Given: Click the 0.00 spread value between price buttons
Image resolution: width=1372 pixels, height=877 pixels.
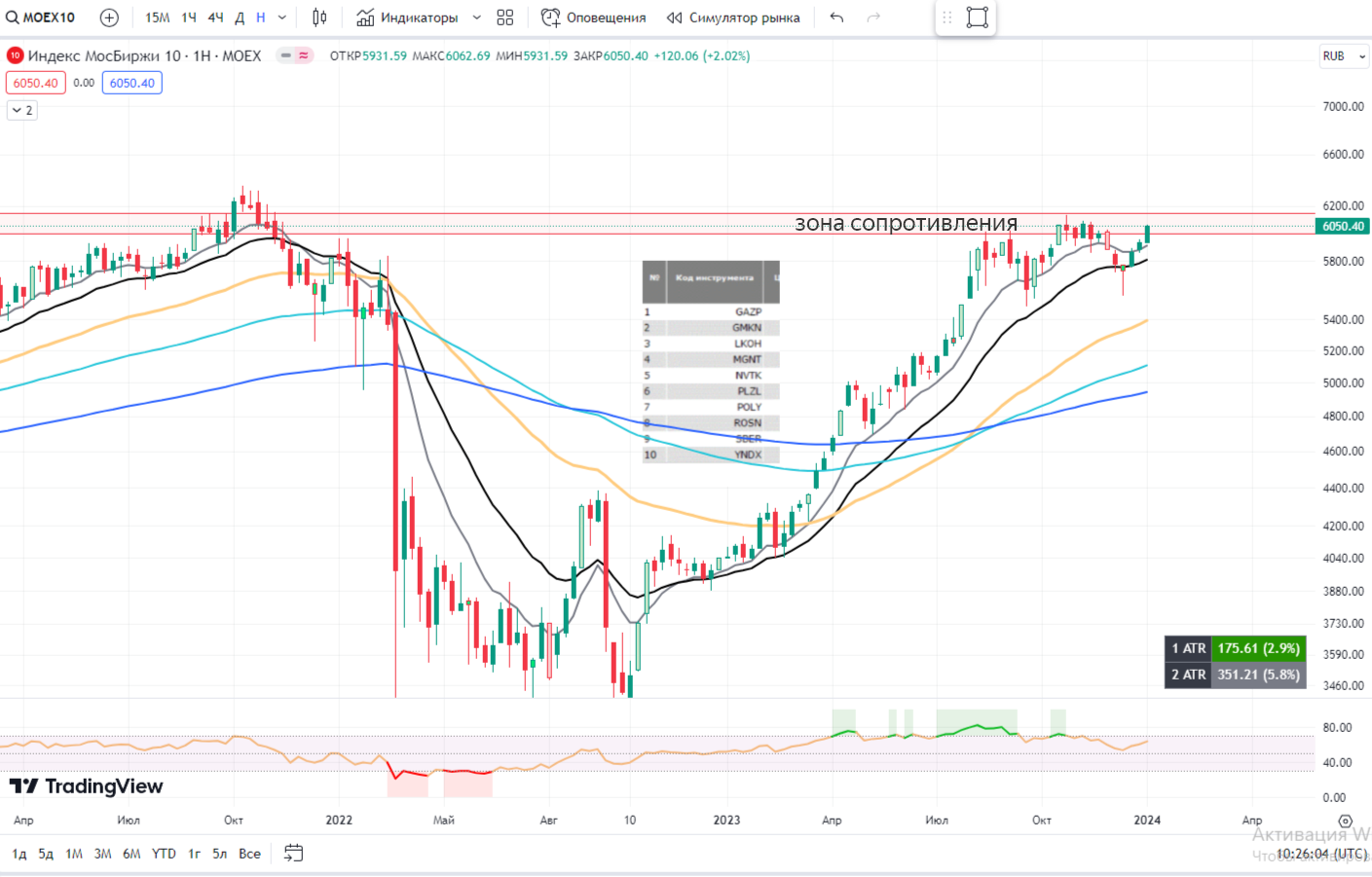Looking at the screenshot, I should pos(84,83).
